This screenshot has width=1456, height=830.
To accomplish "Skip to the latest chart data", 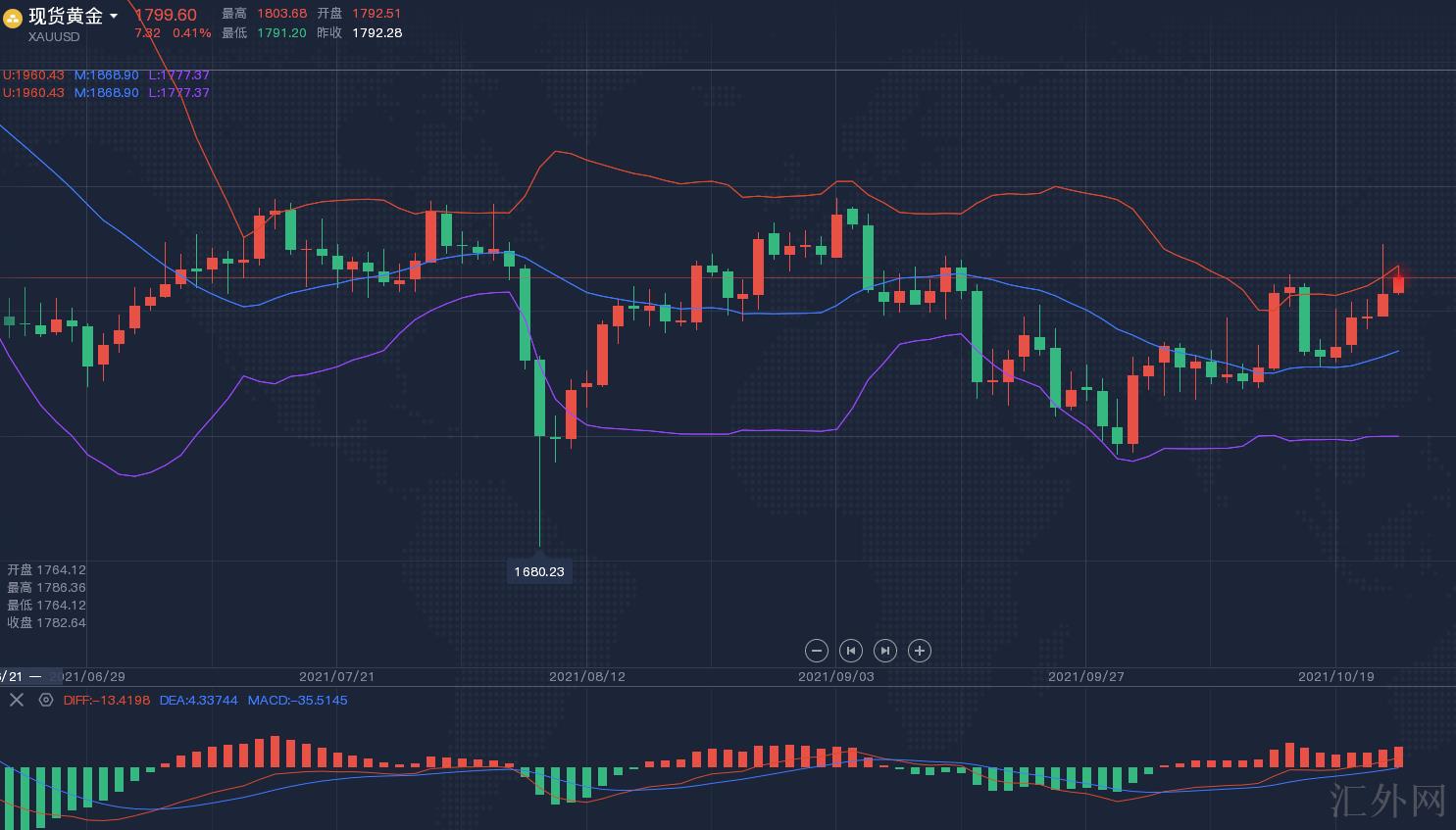I will [x=884, y=651].
